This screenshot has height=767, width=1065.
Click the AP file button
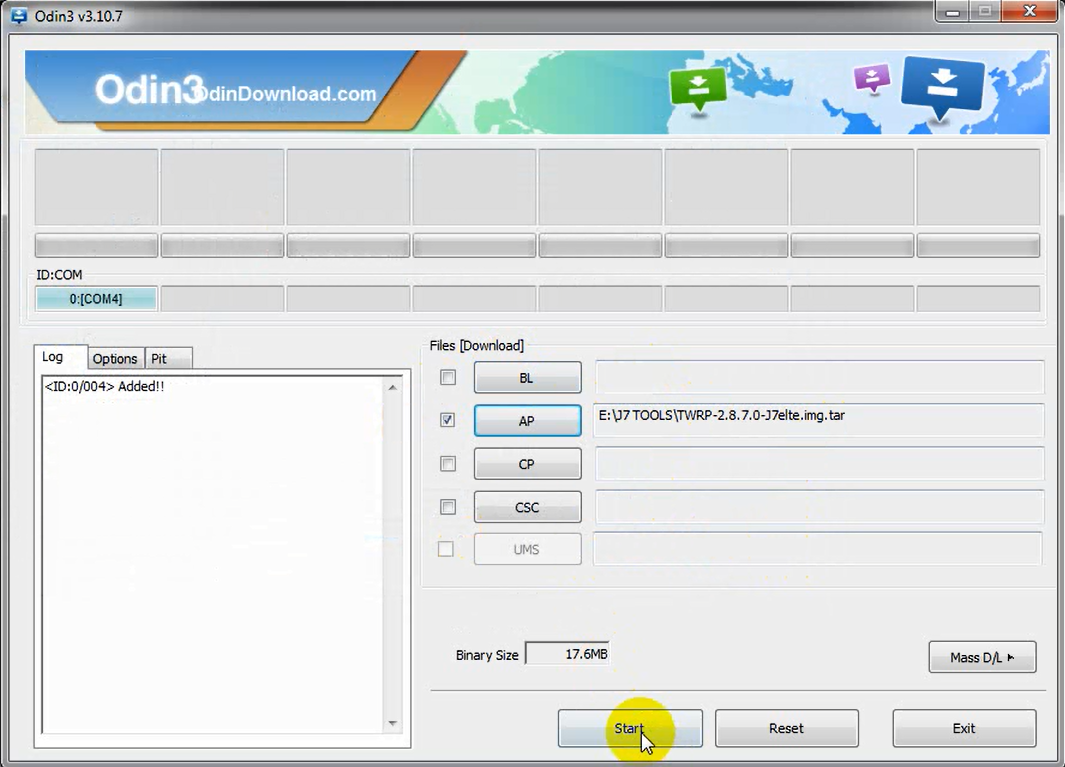click(x=528, y=421)
